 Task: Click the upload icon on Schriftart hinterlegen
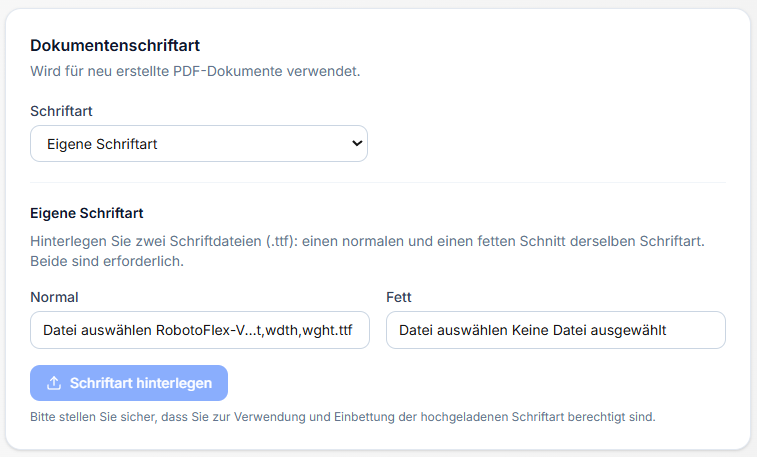(54, 383)
